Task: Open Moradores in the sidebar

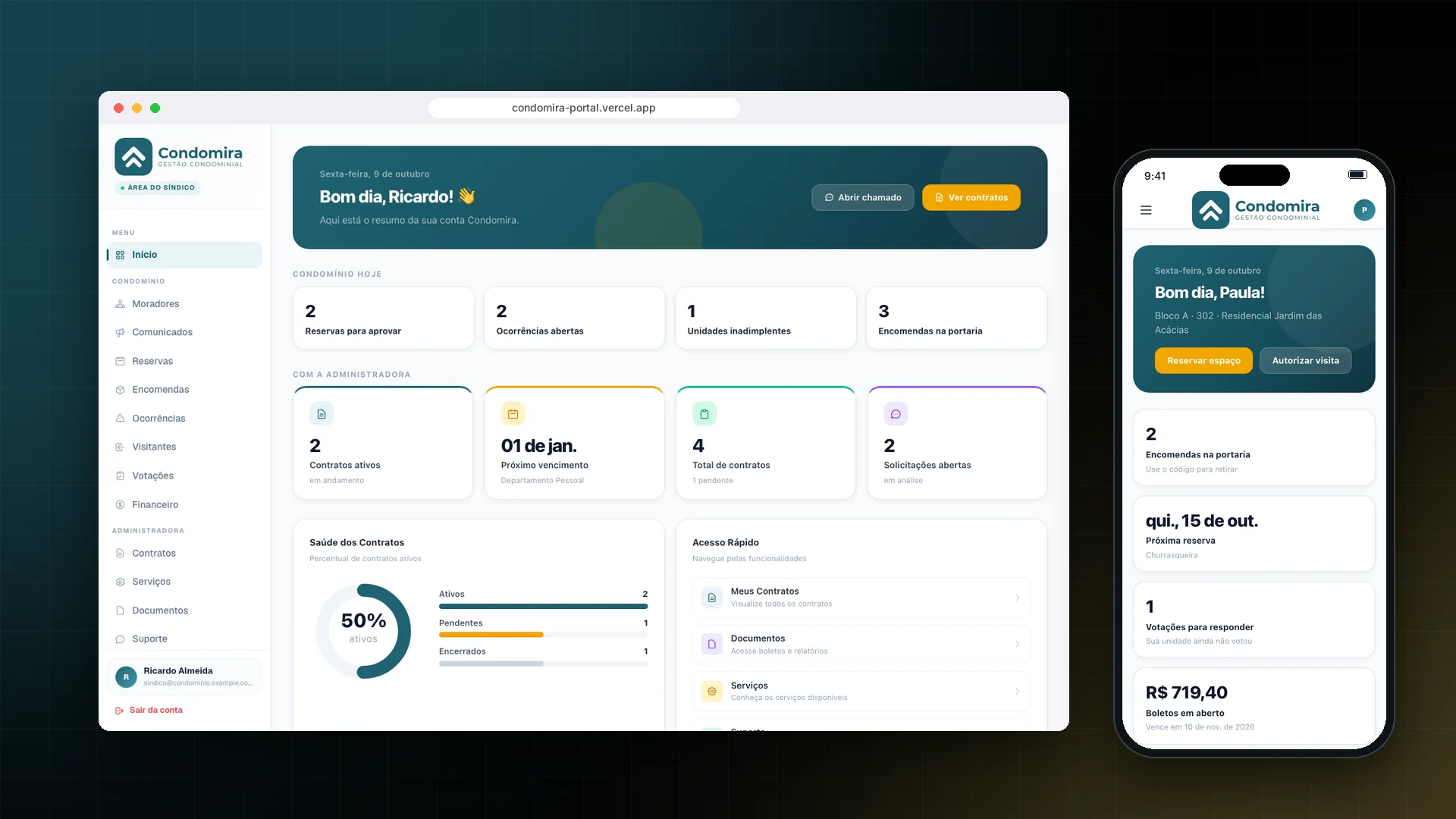Action: tap(184, 304)
